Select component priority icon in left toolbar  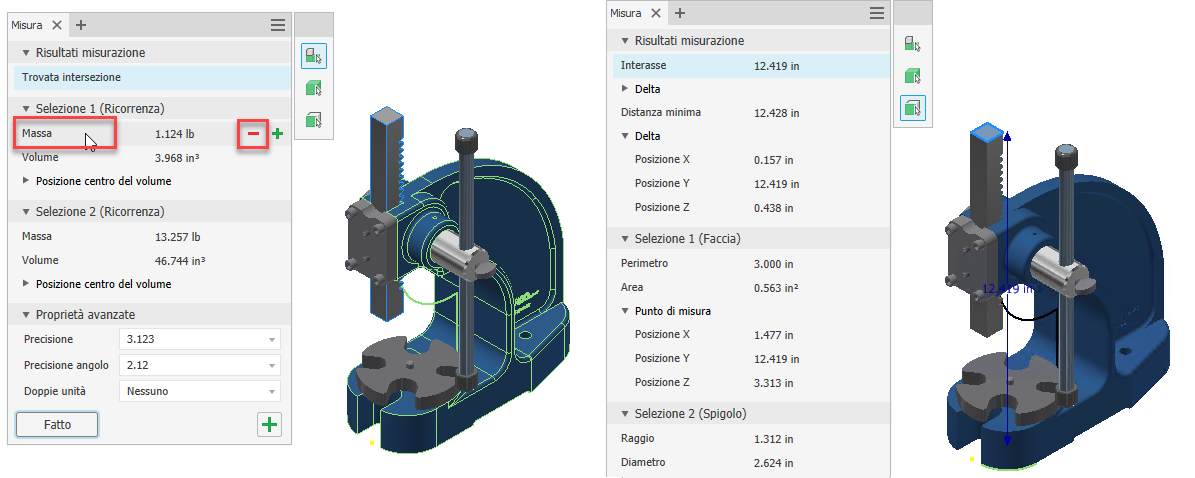point(313,56)
